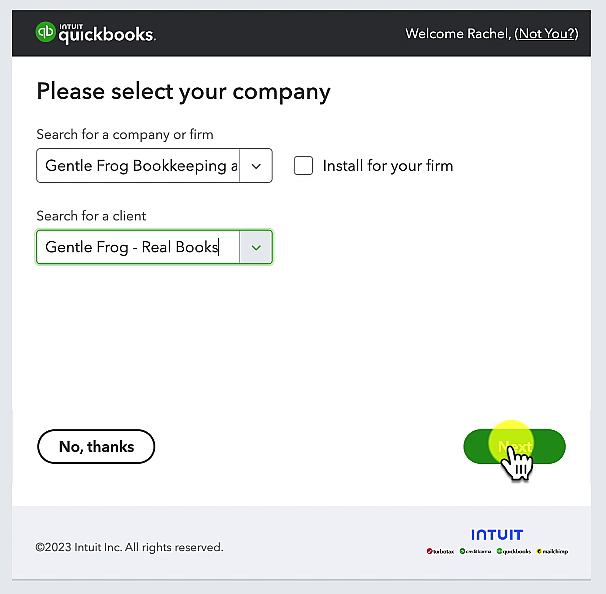Click the Welcome Rachel greeting text
The height and width of the screenshot is (594, 606).
[458, 34]
